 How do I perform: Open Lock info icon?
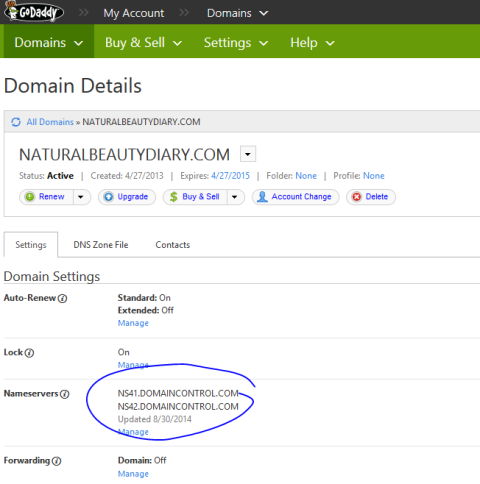pyautogui.click(x=29, y=353)
